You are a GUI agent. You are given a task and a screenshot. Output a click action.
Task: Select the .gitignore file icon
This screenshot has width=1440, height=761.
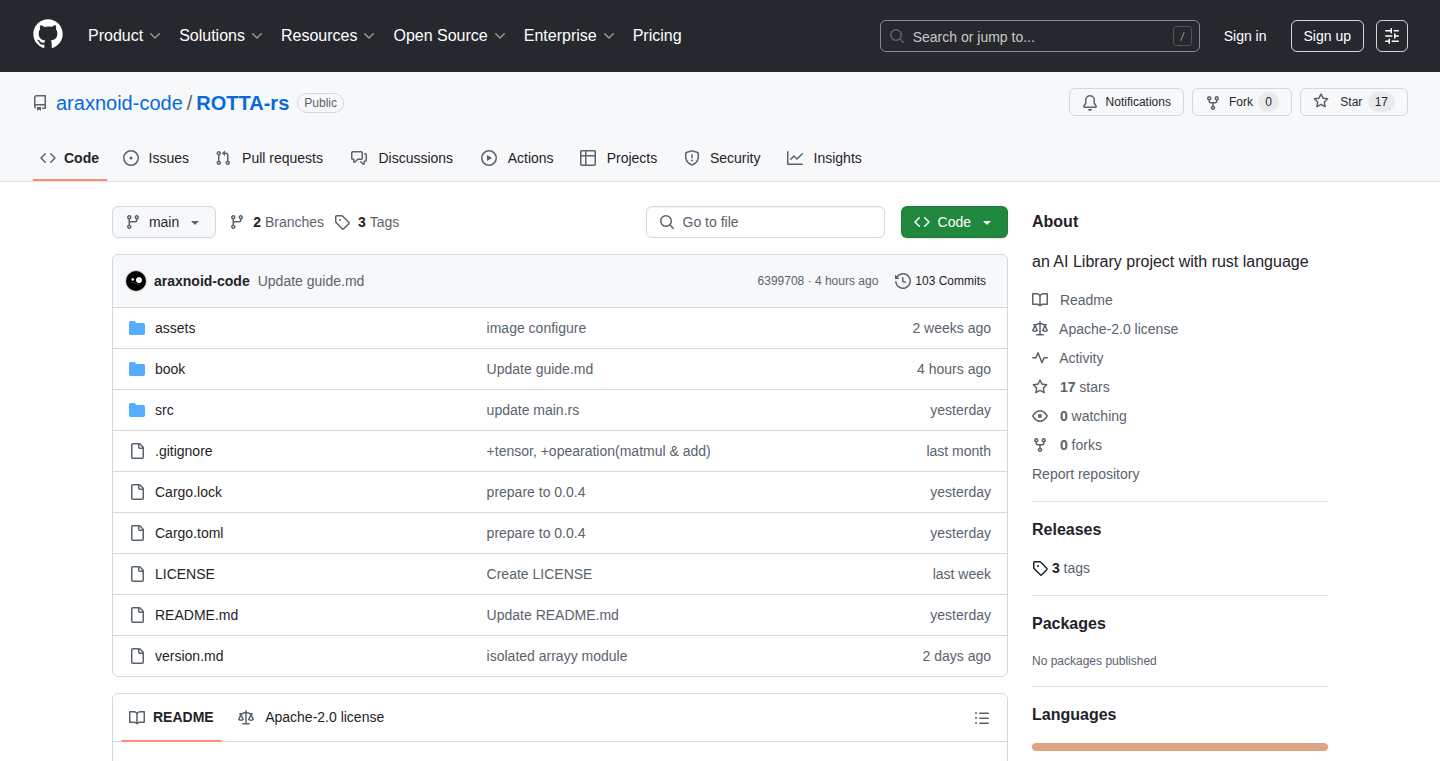point(137,451)
